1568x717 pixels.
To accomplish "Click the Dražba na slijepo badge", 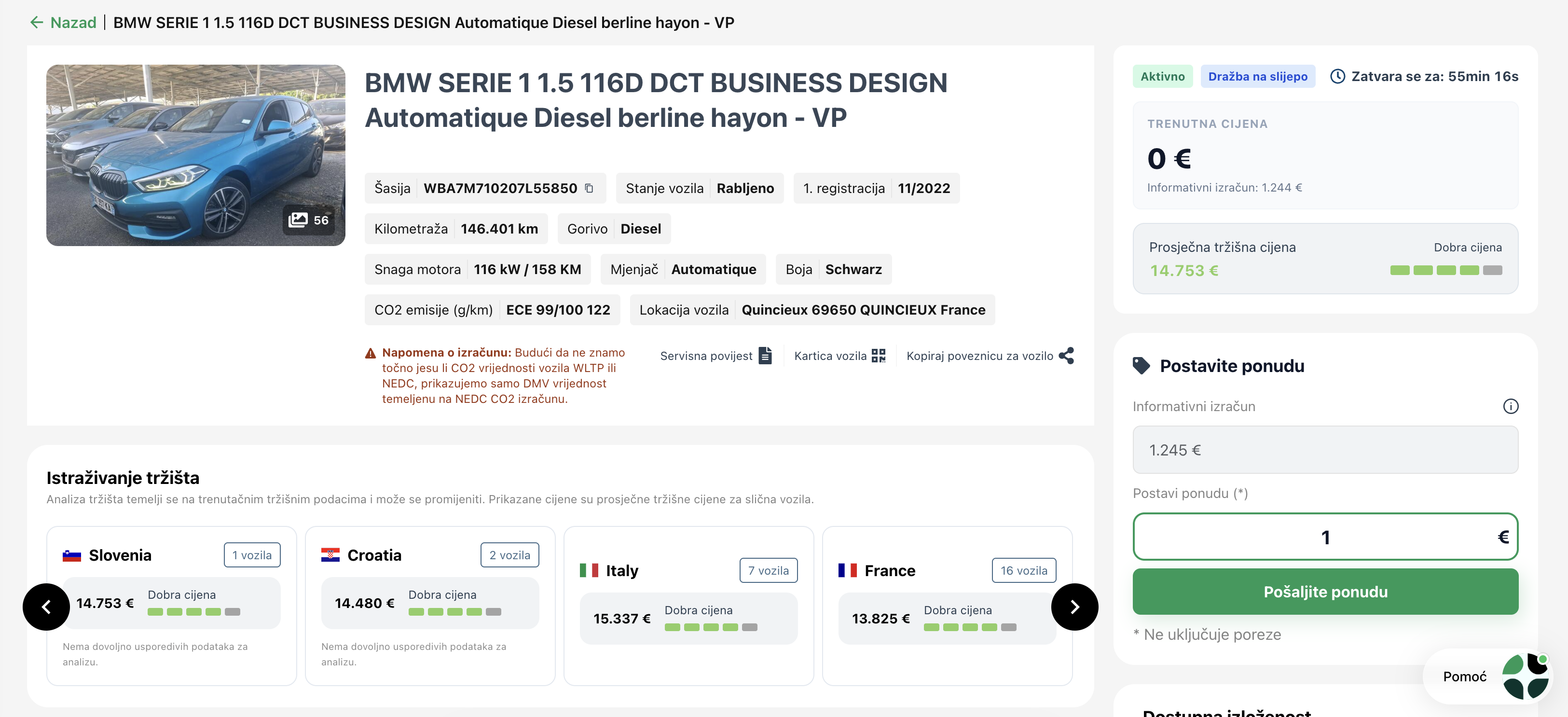I will (x=1258, y=77).
